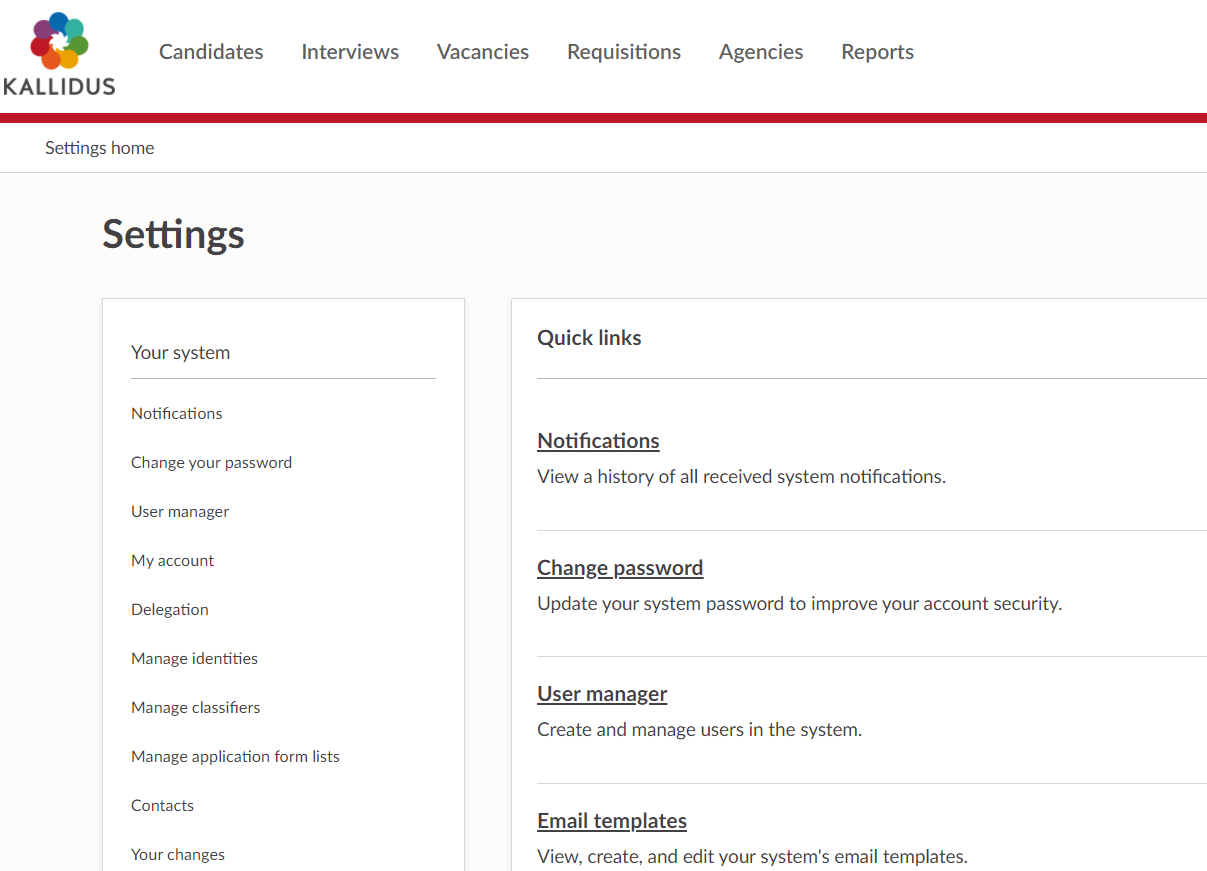Select Requisitions in the top navigation
This screenshot has height=871, width=1207.
[624, 52]
